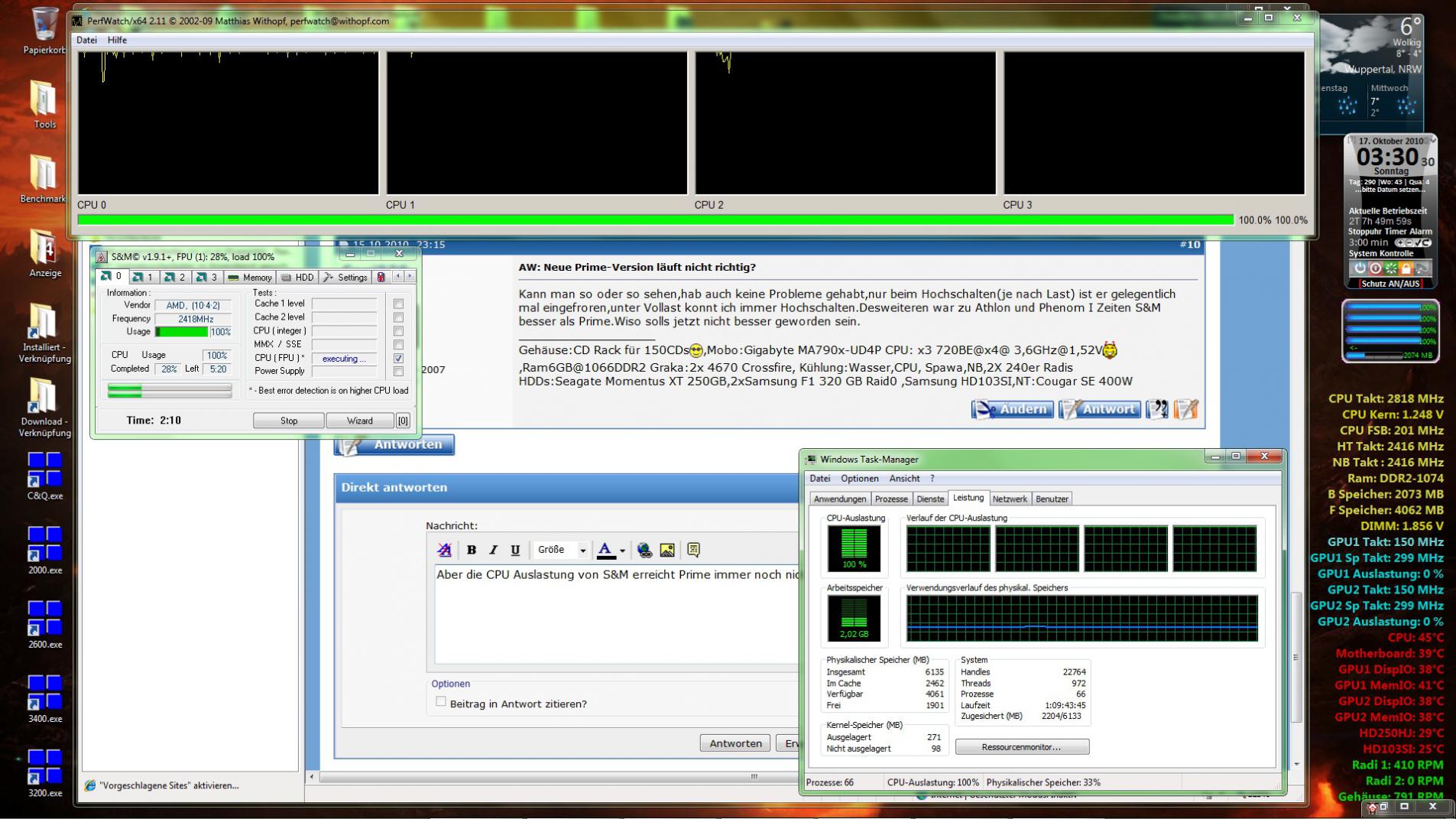The image size is (1456, 819).
Task: Open Optionen menu in Task-Manager
Action: click(x=859, y=479)
